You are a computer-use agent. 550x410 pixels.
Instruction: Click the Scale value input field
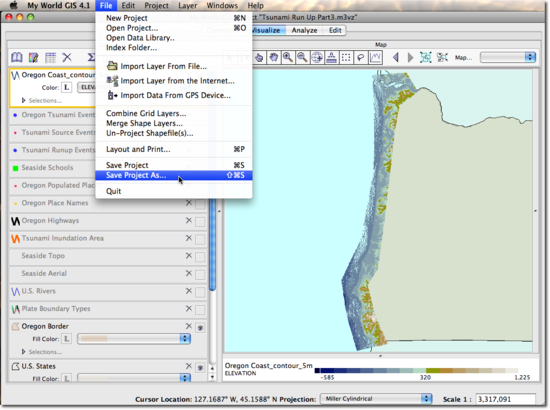pos(505,399)
